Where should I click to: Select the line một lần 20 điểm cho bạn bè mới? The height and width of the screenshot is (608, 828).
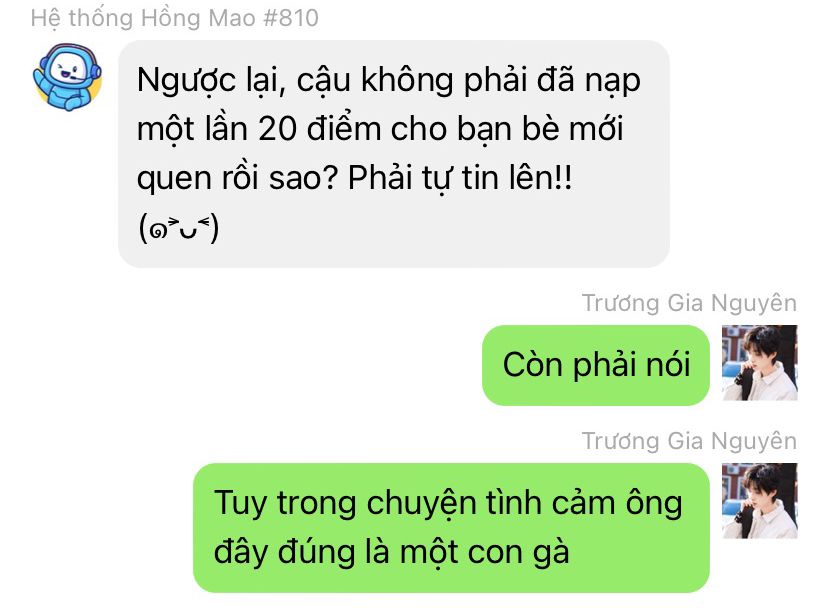click(x=380, y=129)
